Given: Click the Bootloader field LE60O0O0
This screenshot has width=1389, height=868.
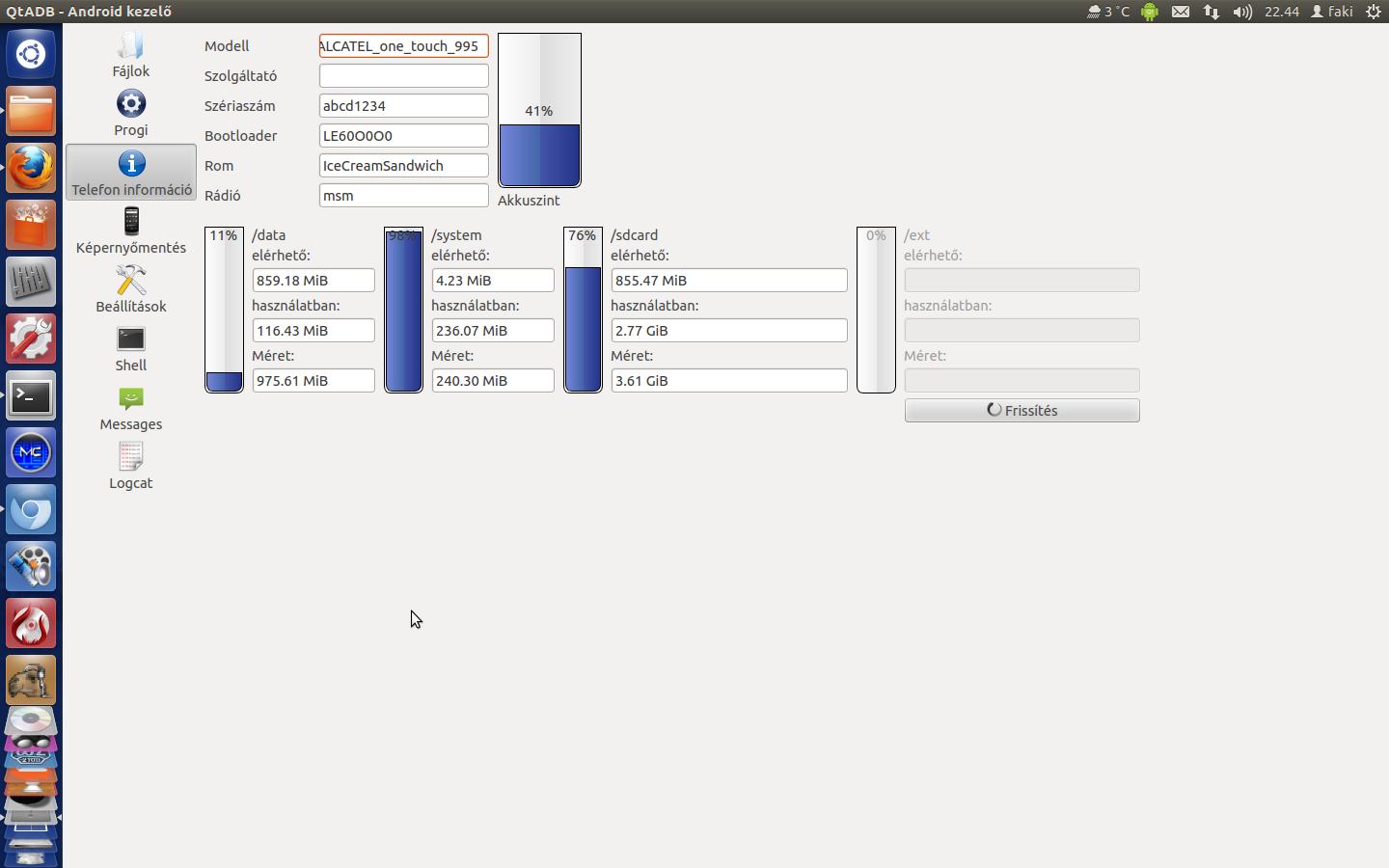Looking at the screenshot, I should [x=404, y=136].
